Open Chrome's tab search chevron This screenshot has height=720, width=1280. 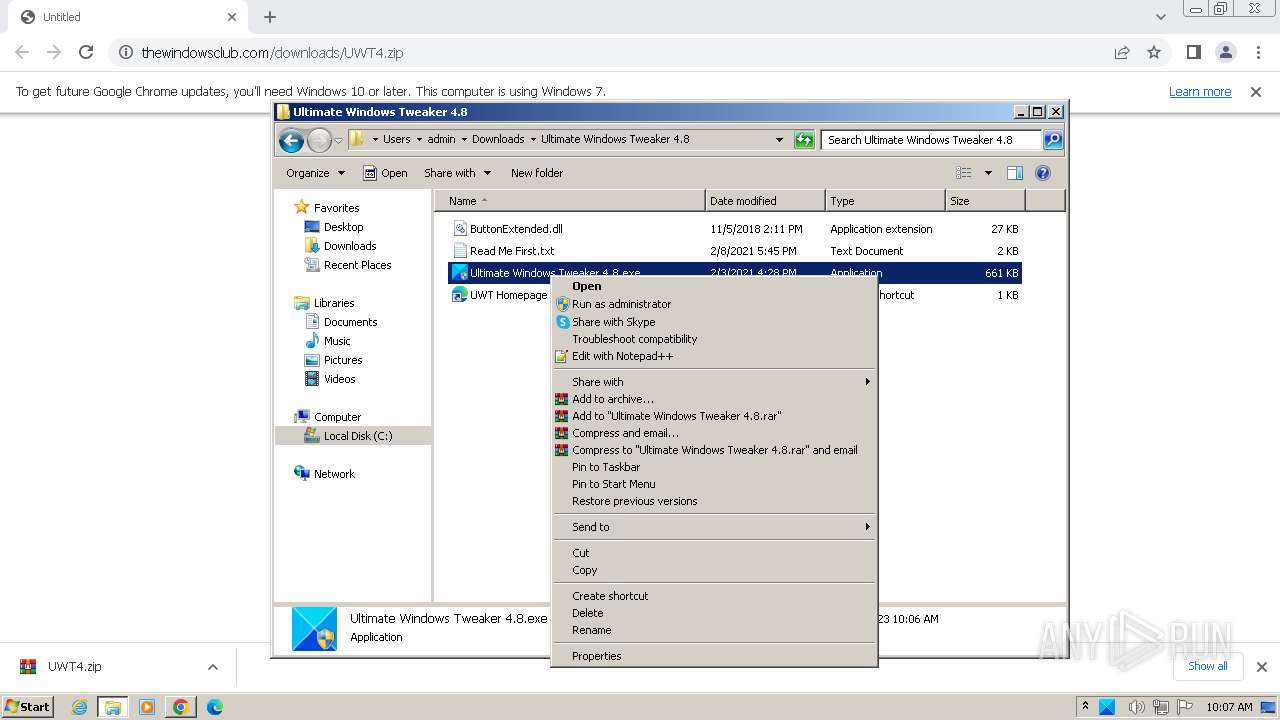point(1160,17)
